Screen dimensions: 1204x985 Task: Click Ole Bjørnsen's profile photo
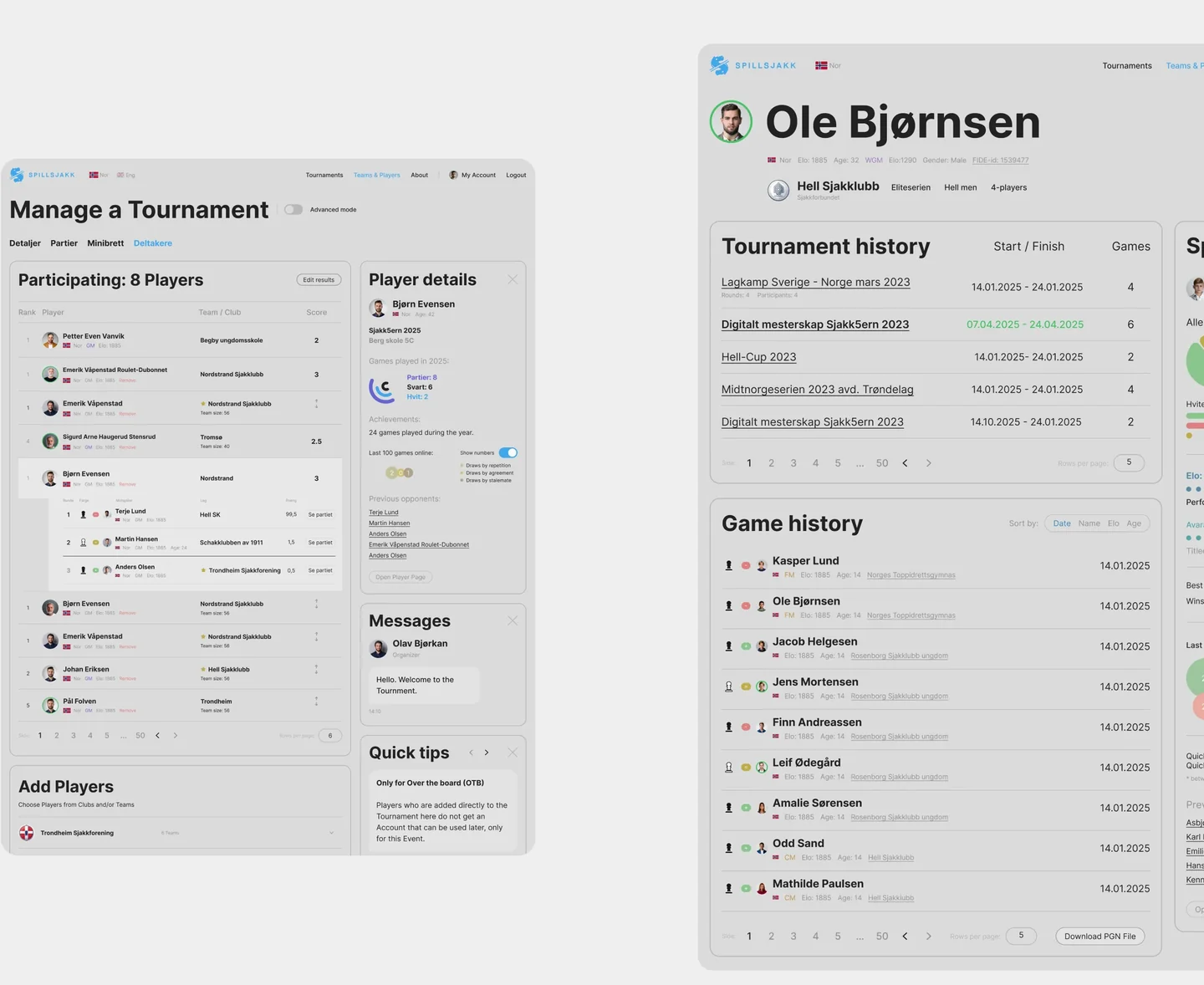(732, 122)
